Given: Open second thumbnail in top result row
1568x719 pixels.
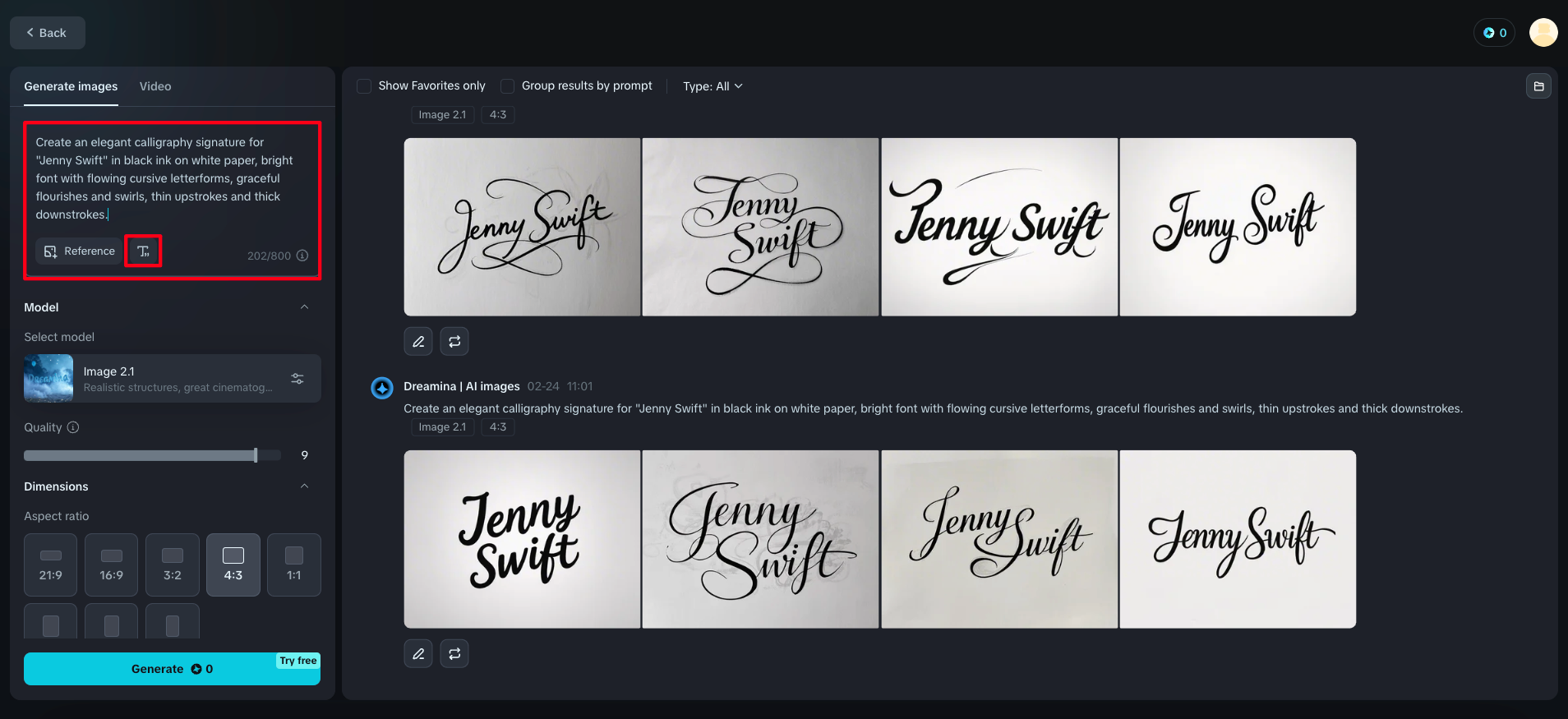Looking at the screenshot, I should [x=760, y=227].
